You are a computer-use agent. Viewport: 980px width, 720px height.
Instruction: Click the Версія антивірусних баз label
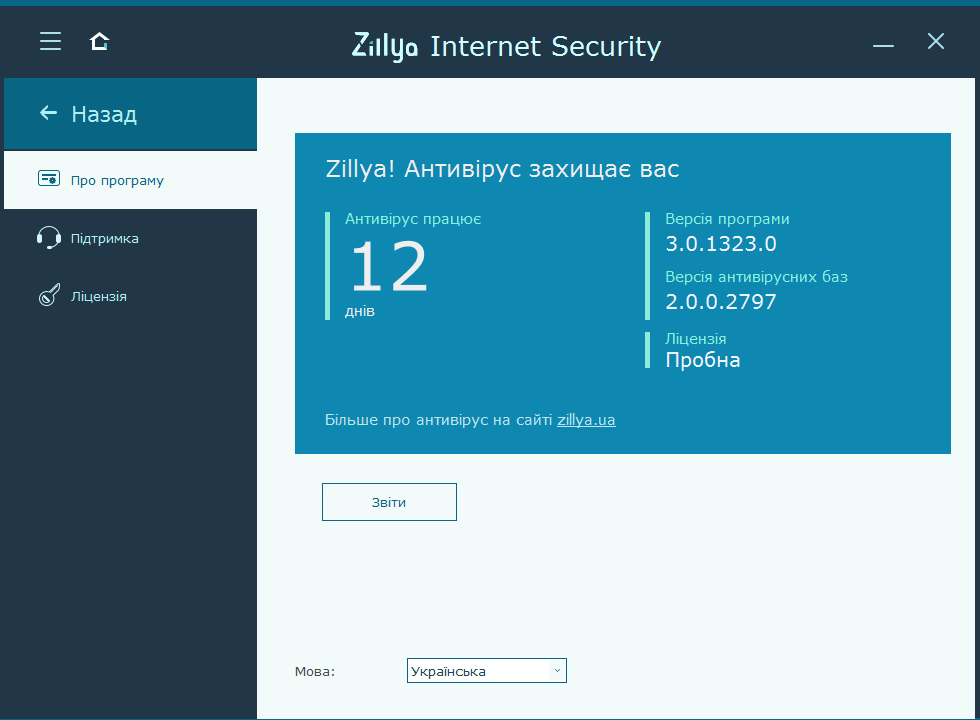(756, 277)
